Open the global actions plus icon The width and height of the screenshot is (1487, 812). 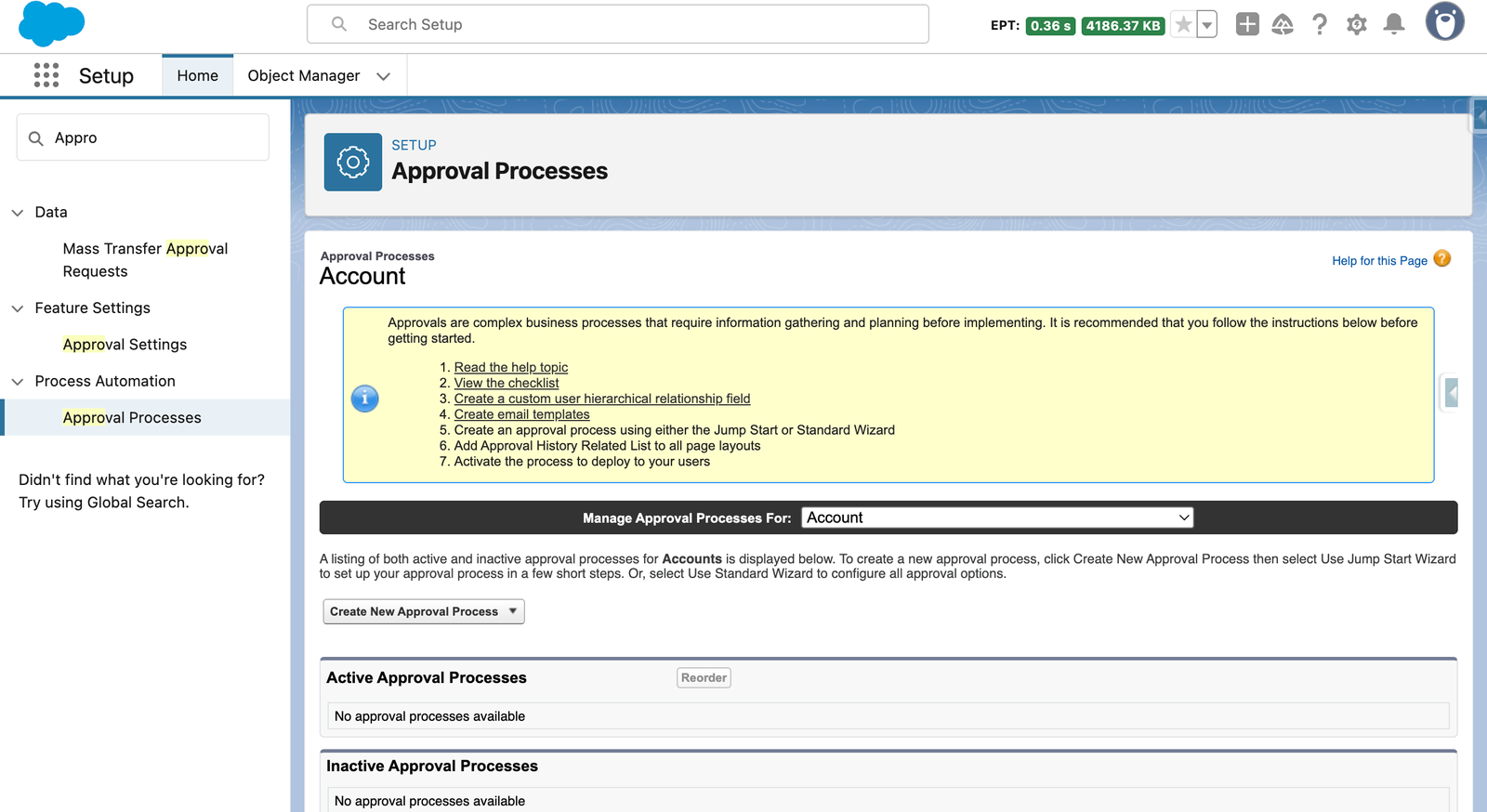tap(1247, 24)
